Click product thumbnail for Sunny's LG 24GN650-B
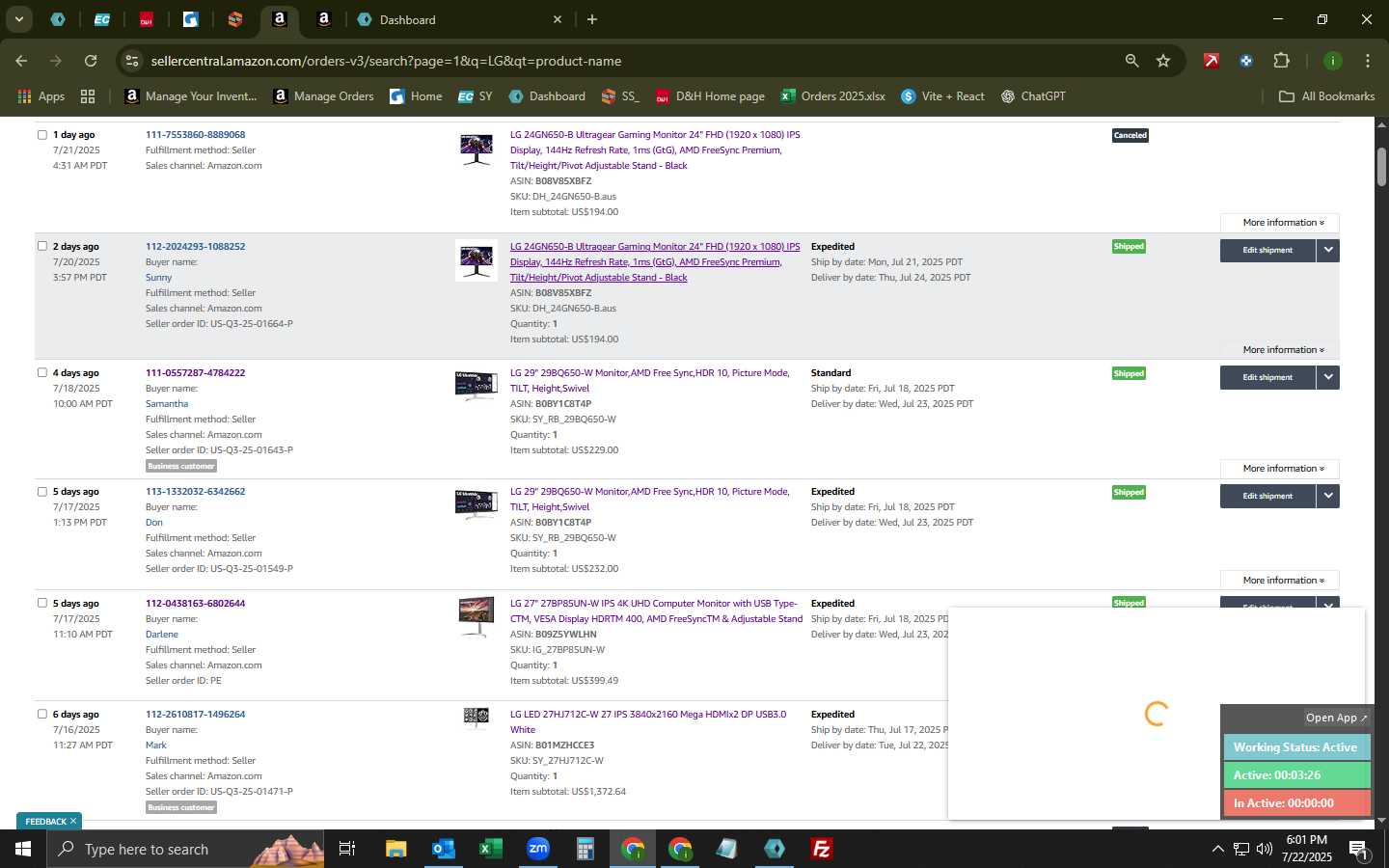This screenshot has width=1389, height=868. (x=477, y=260)
